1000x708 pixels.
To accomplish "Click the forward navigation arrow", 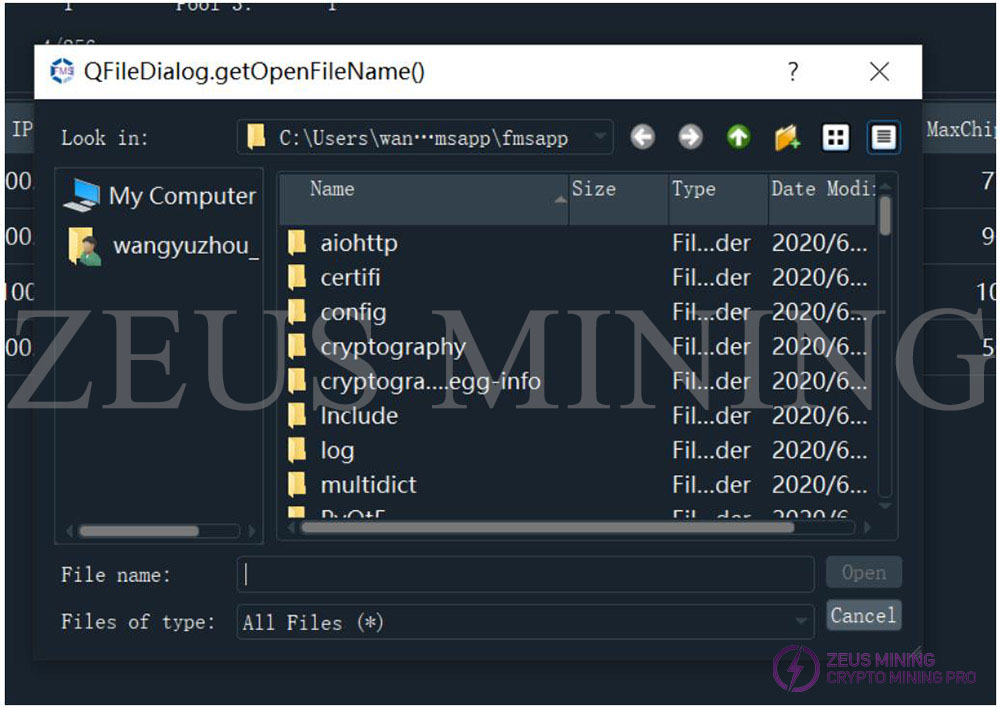I will 691,137.
